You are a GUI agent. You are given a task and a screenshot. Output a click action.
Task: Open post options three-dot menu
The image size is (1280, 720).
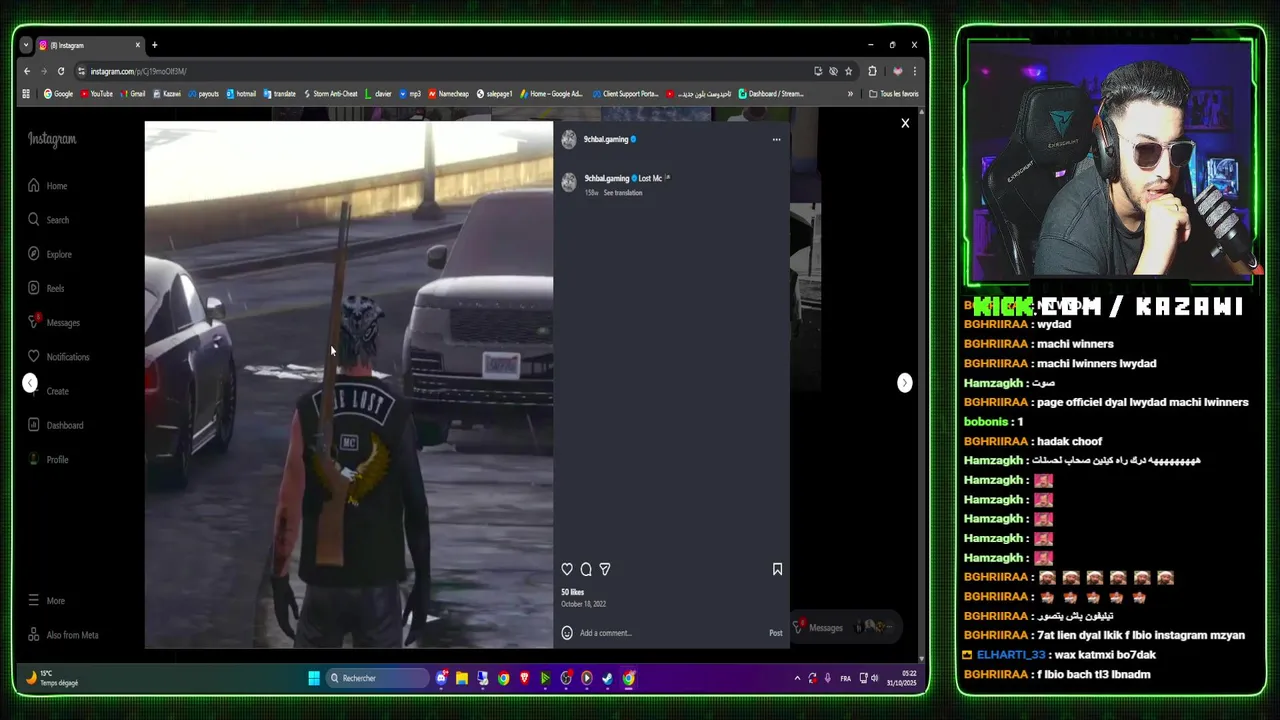(776, 140)
